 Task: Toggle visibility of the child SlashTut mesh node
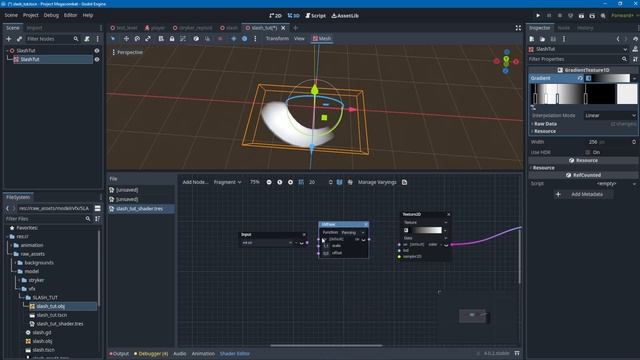point(97,59)
